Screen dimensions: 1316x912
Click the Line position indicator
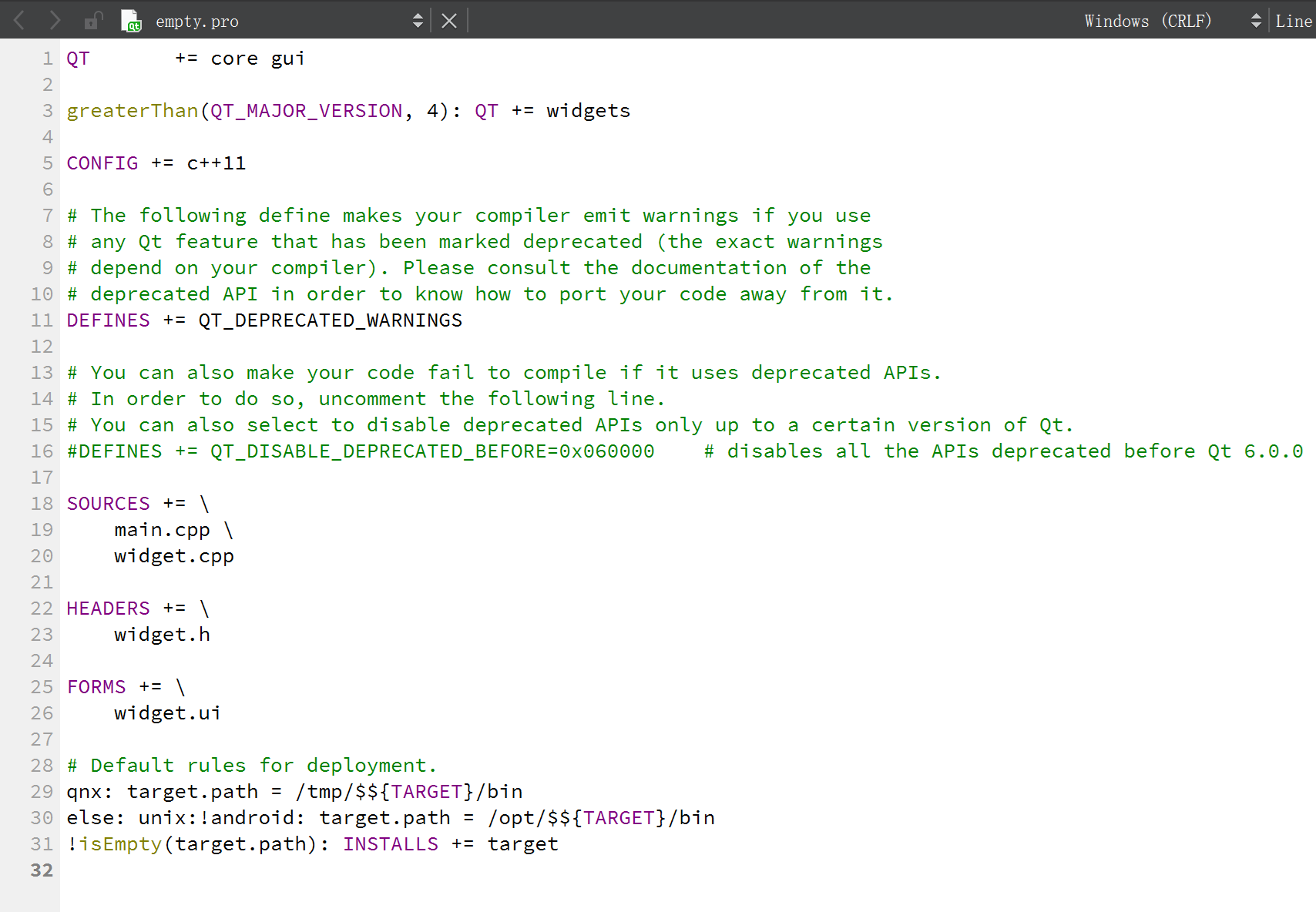[1294, 21]
